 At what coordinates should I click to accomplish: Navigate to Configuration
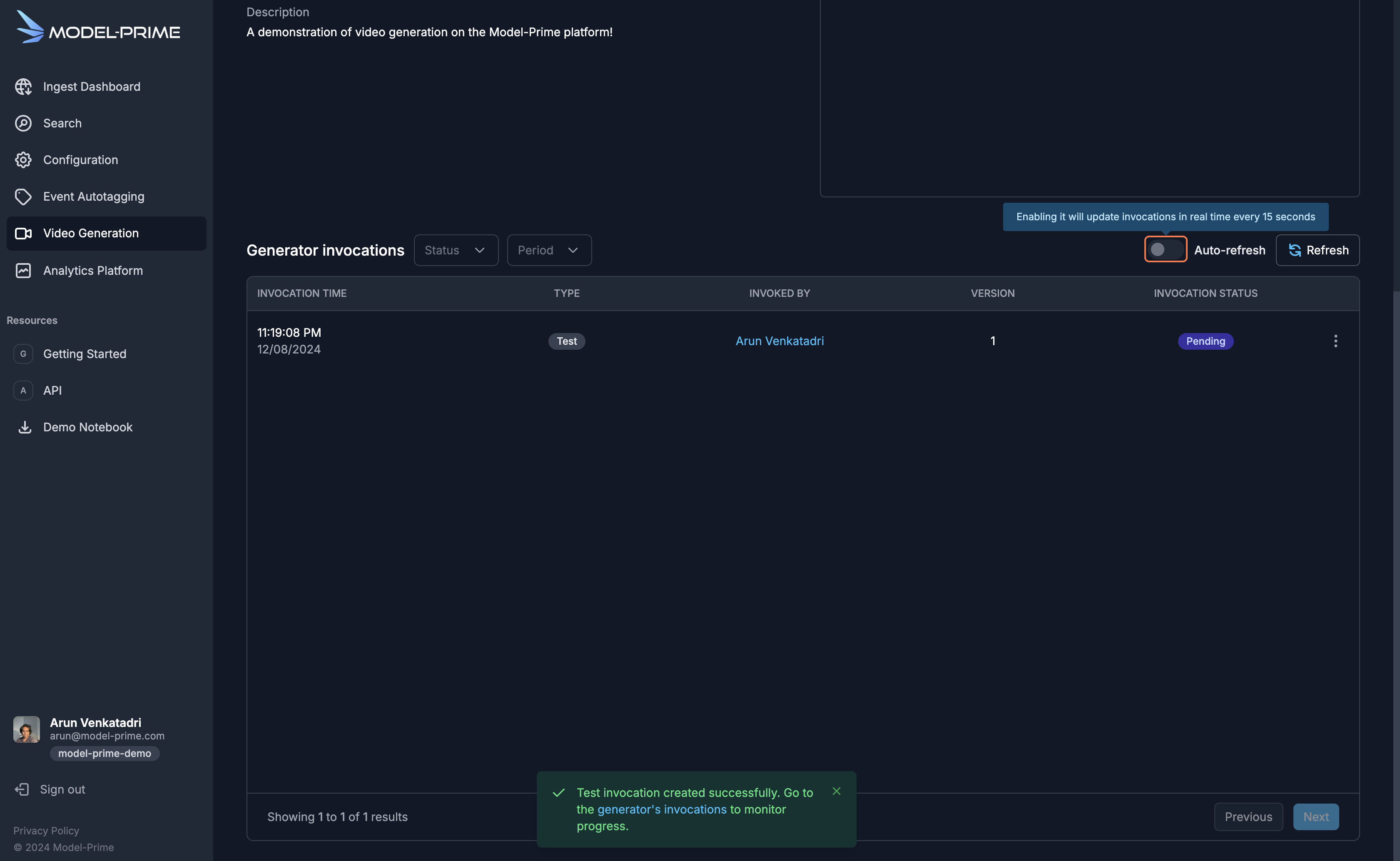tap(107, 160)
